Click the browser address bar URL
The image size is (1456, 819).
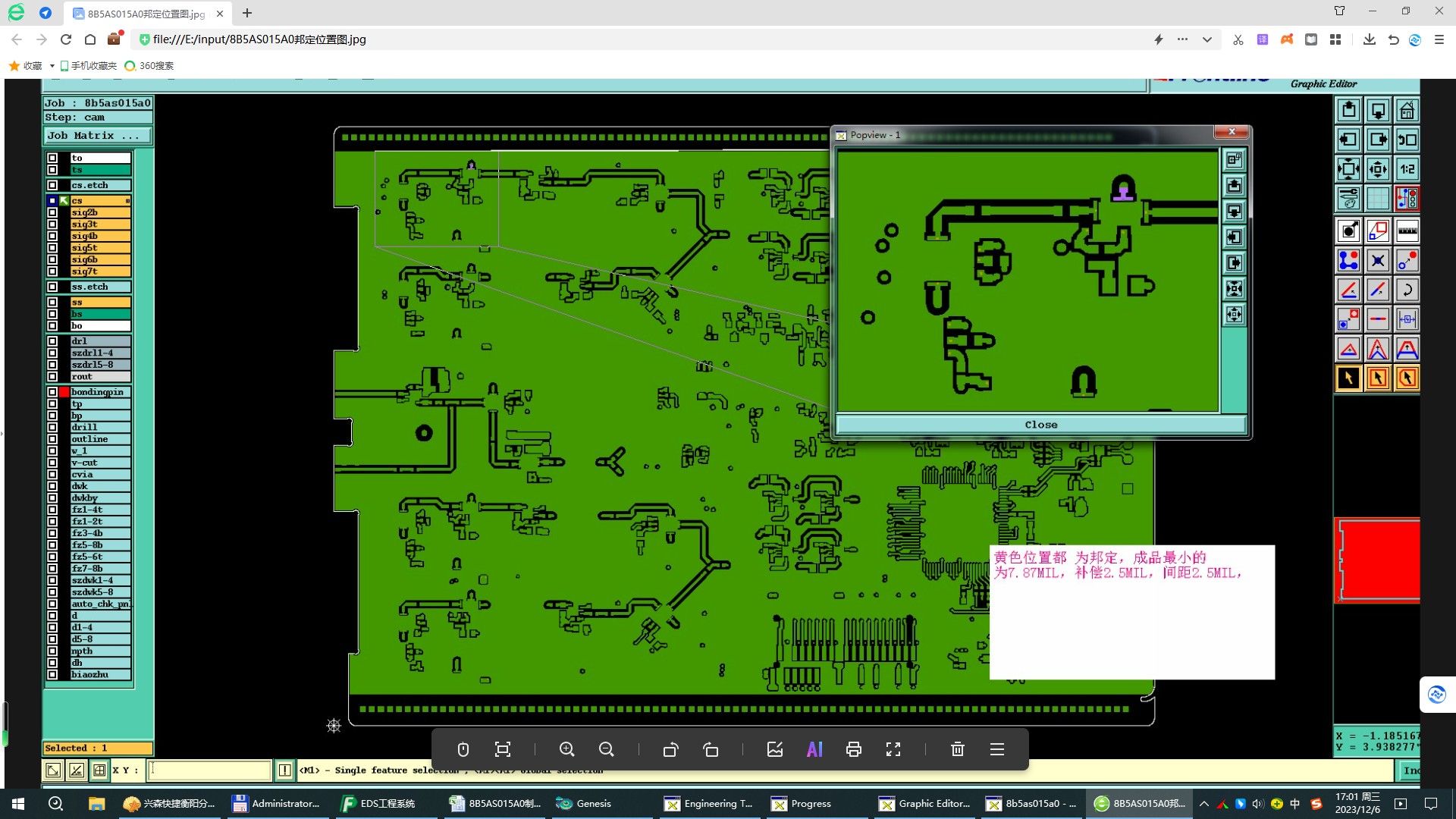click(259, 39)
